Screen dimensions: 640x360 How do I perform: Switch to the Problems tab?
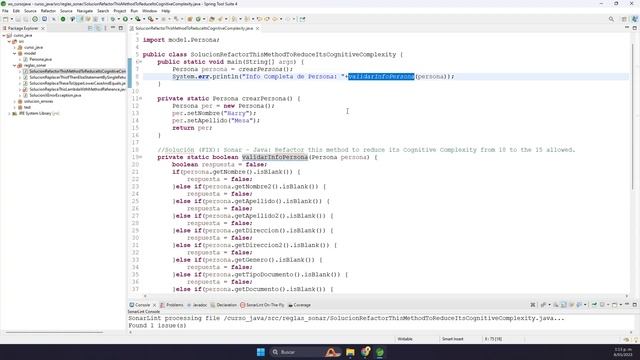point(172,305)
